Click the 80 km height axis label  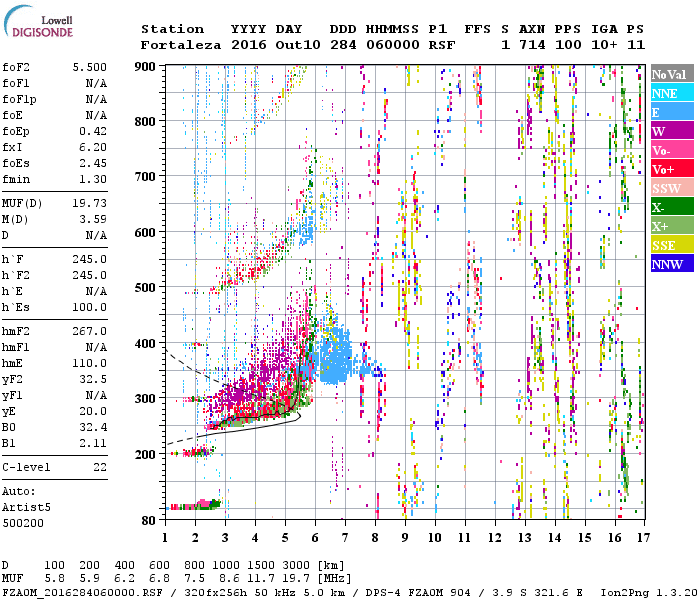(x=149, y=521)
